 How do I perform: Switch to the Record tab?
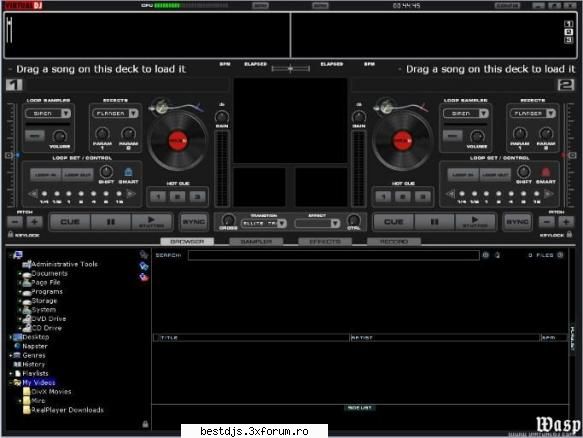pyautogui.click(x=394, y=242)
